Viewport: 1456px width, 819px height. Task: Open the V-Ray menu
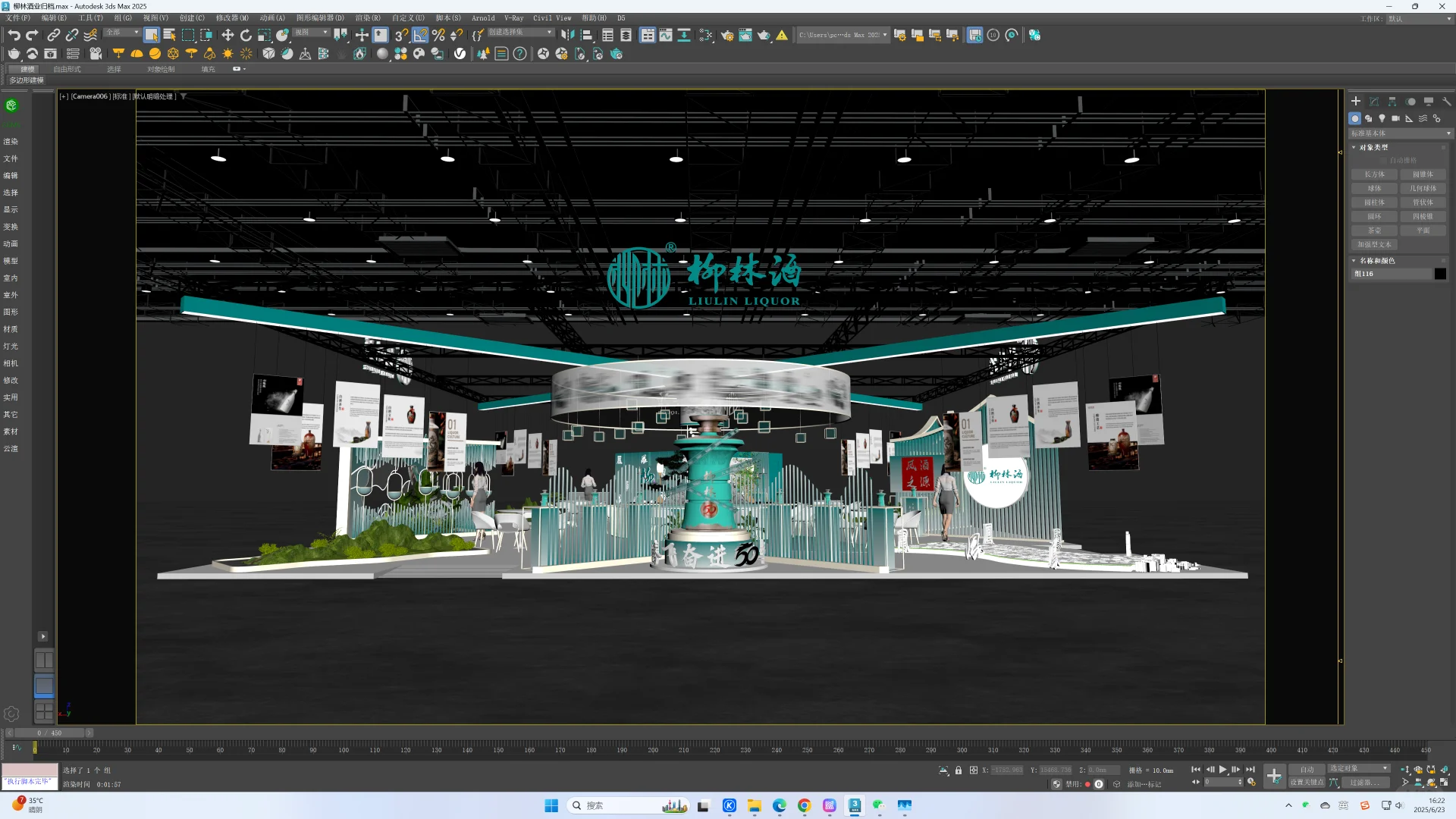(x=513, y=18)
